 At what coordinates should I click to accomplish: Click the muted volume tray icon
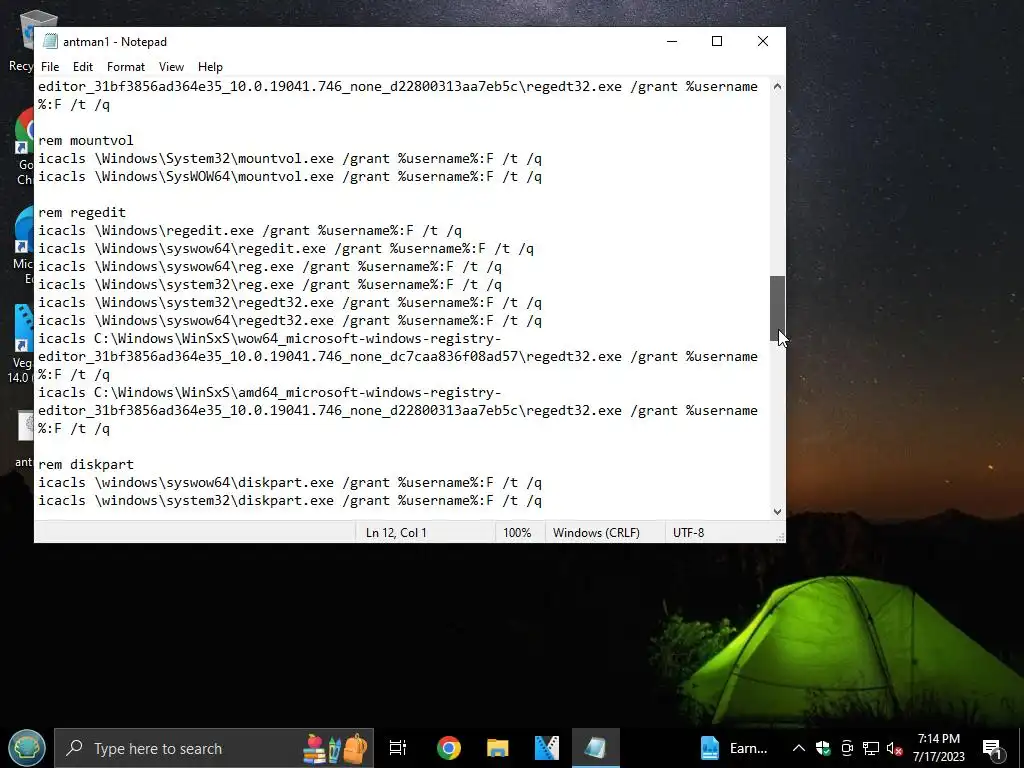tap(895, 748)
